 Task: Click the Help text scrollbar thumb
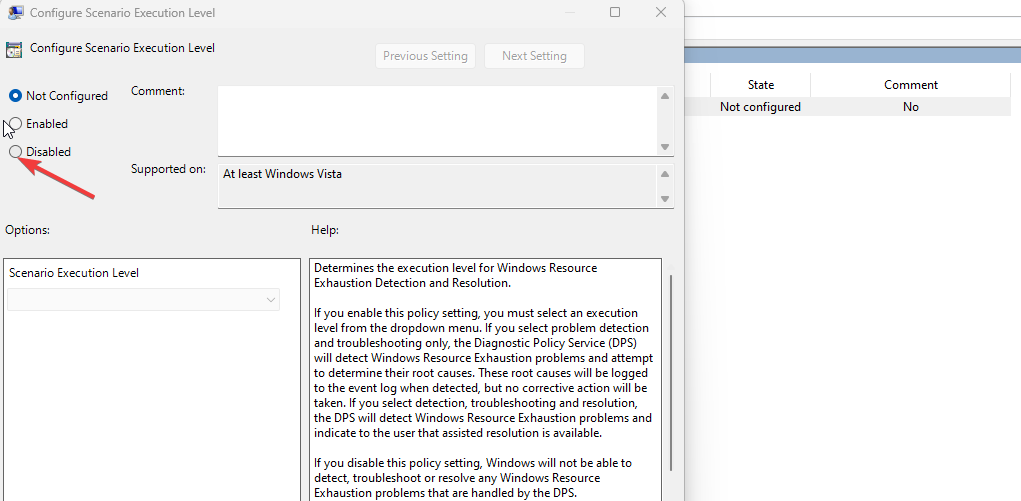tap(671, 373)
